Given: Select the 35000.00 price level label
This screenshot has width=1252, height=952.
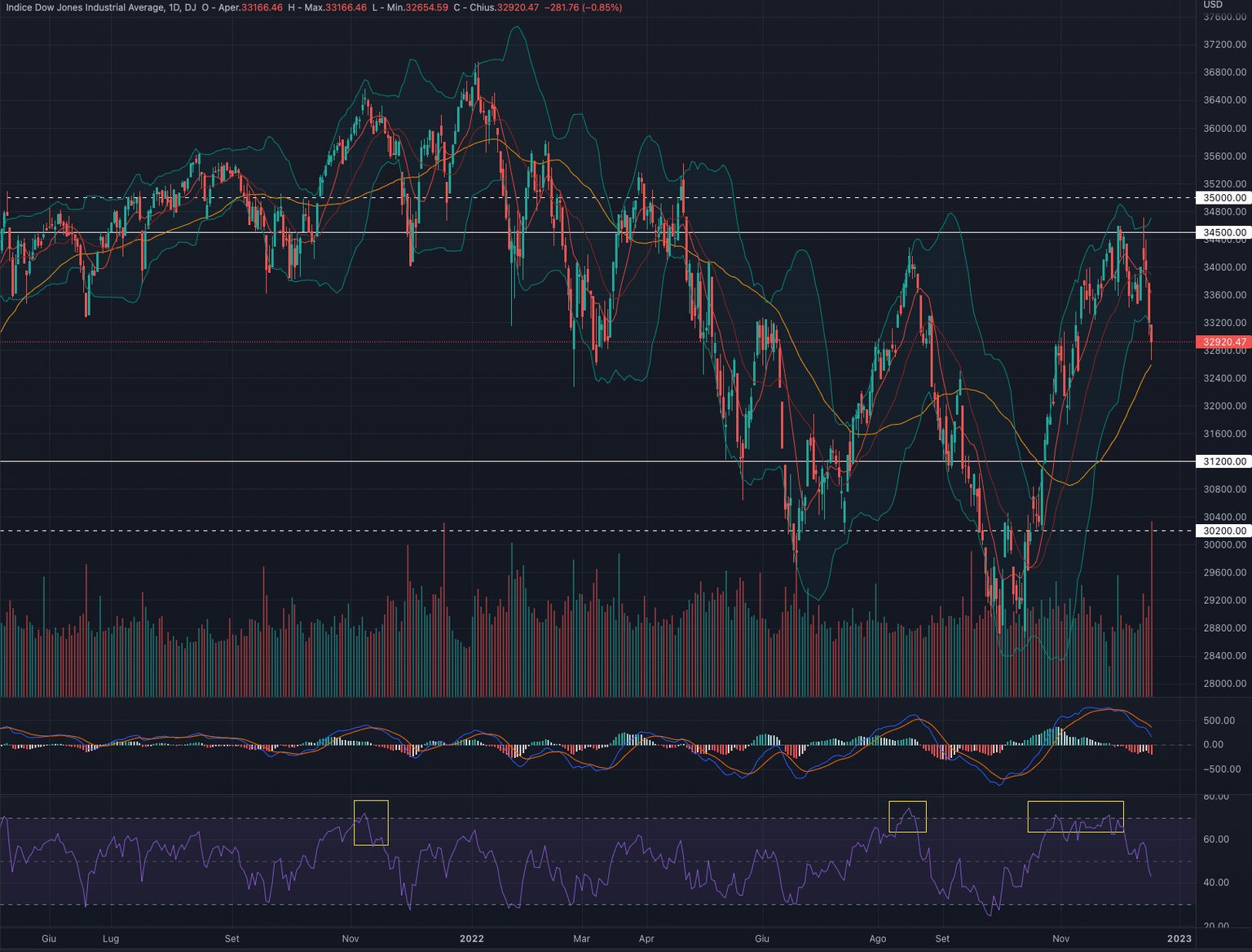Looking at the screenshot, I should point(1224,198).
